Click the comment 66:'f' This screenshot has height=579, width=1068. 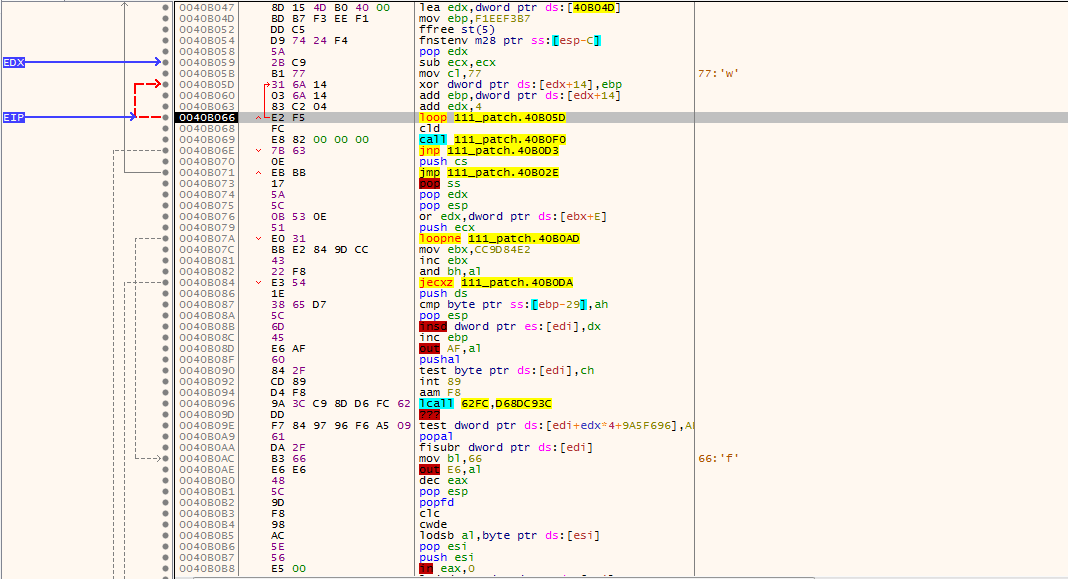click(718, 458)
